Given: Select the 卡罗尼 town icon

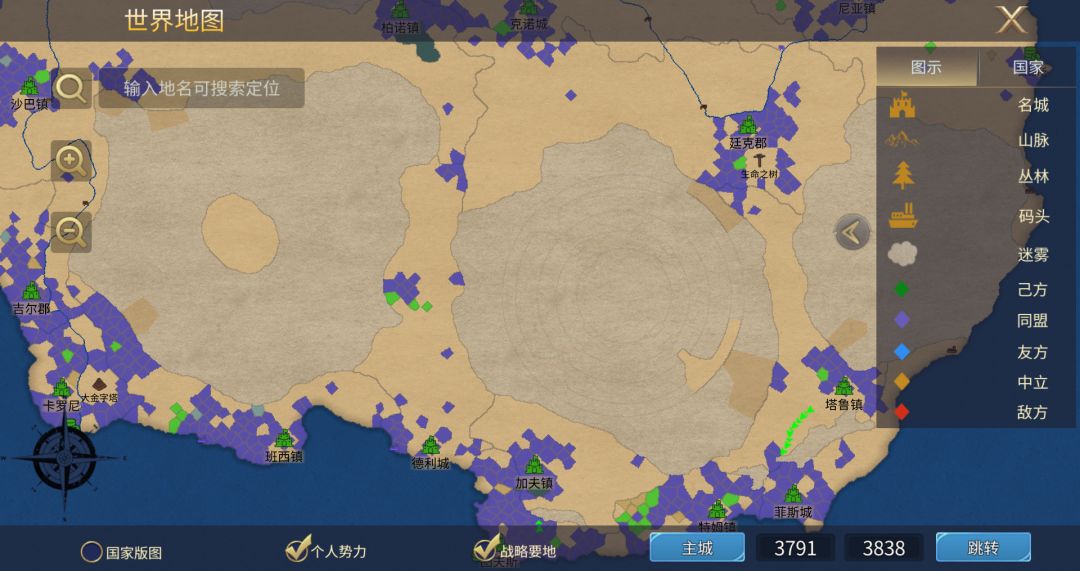Looking at the screenshot, I should coord(62,387).
